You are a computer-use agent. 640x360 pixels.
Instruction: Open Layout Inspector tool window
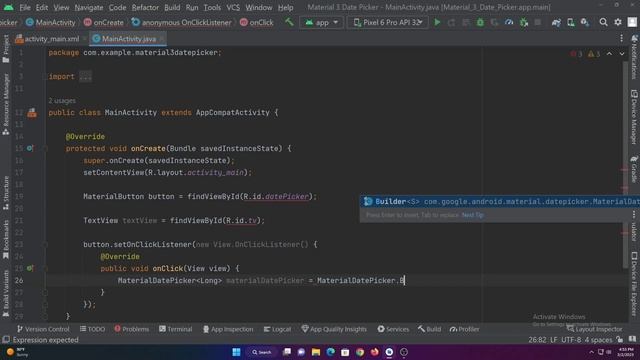595,329
